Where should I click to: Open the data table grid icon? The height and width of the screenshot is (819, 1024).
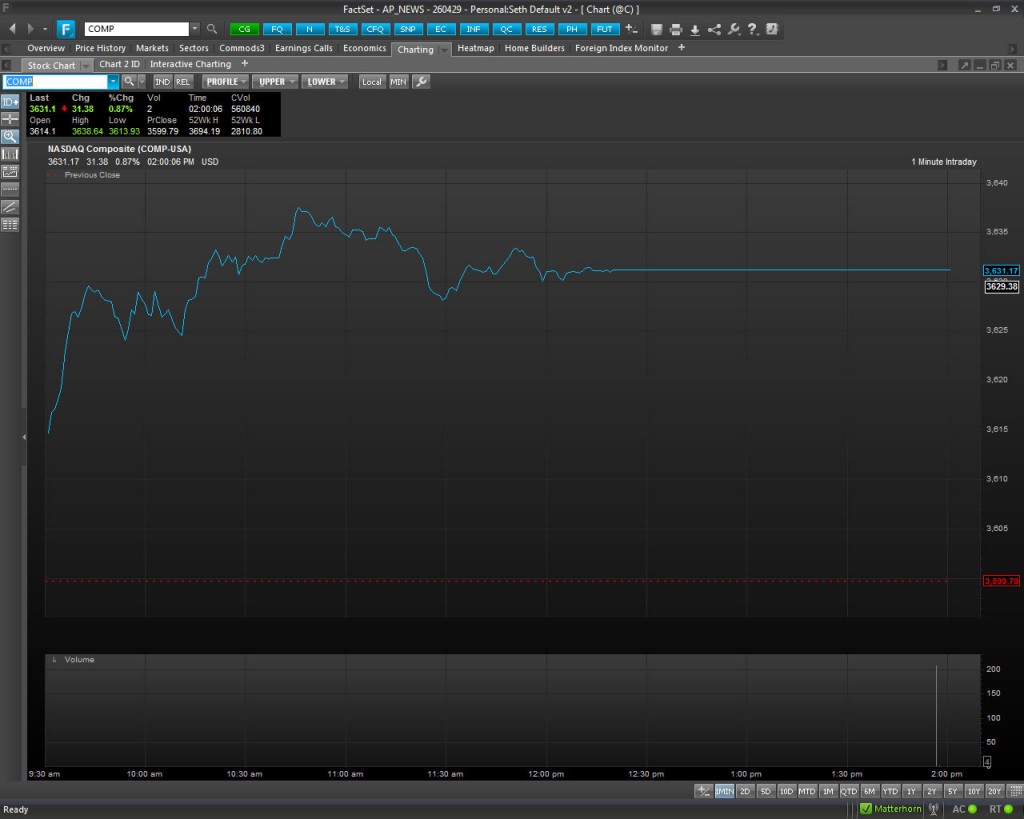click(x=10, y=224)
